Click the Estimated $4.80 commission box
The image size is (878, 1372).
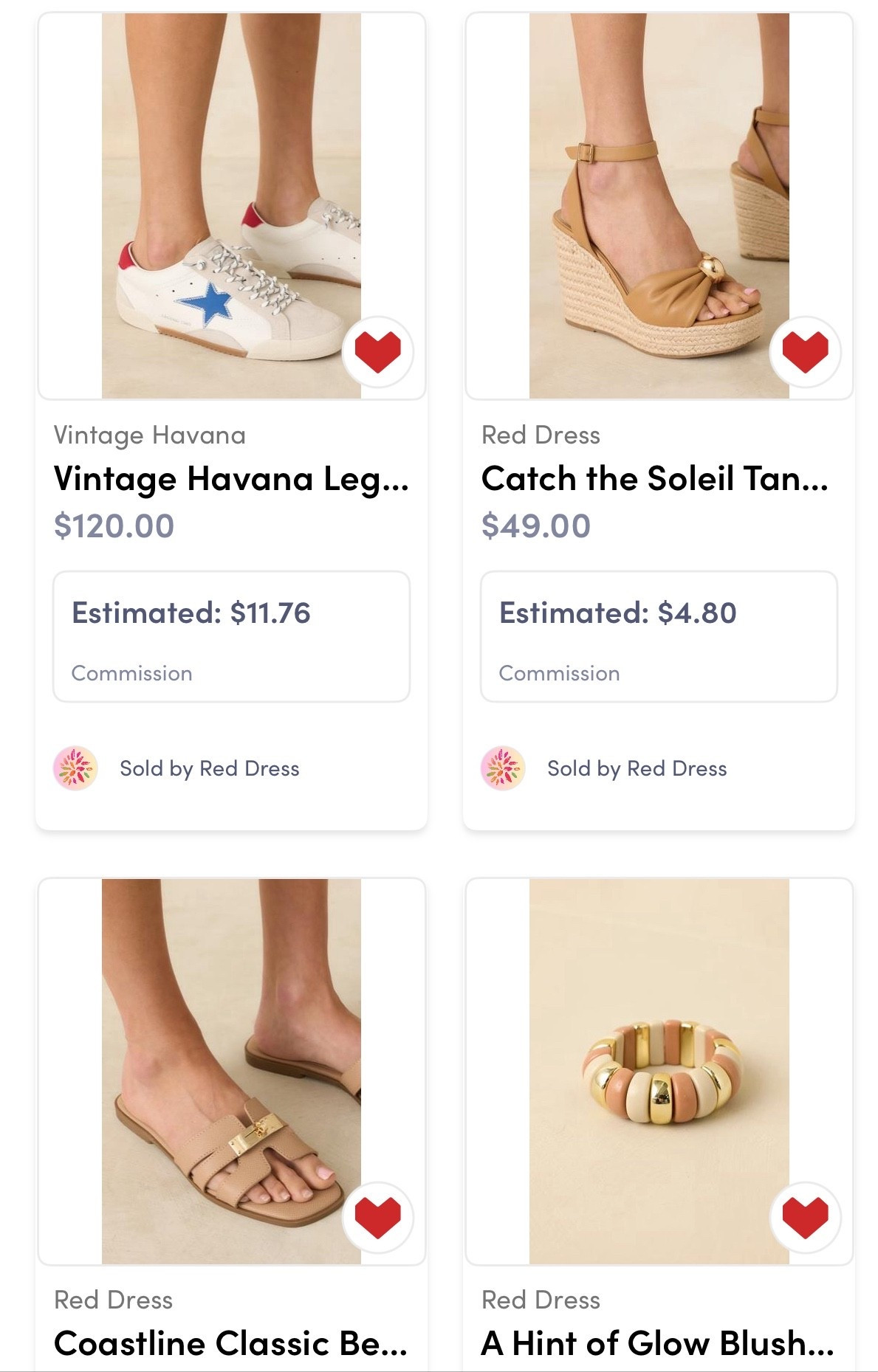659,636
